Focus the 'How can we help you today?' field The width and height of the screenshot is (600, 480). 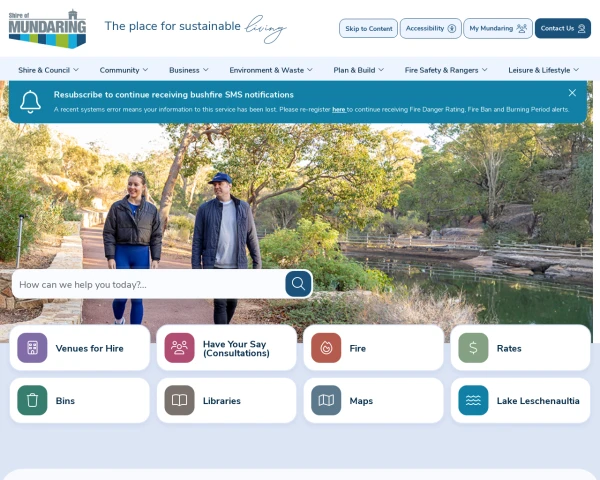click(x=149, y=284)
